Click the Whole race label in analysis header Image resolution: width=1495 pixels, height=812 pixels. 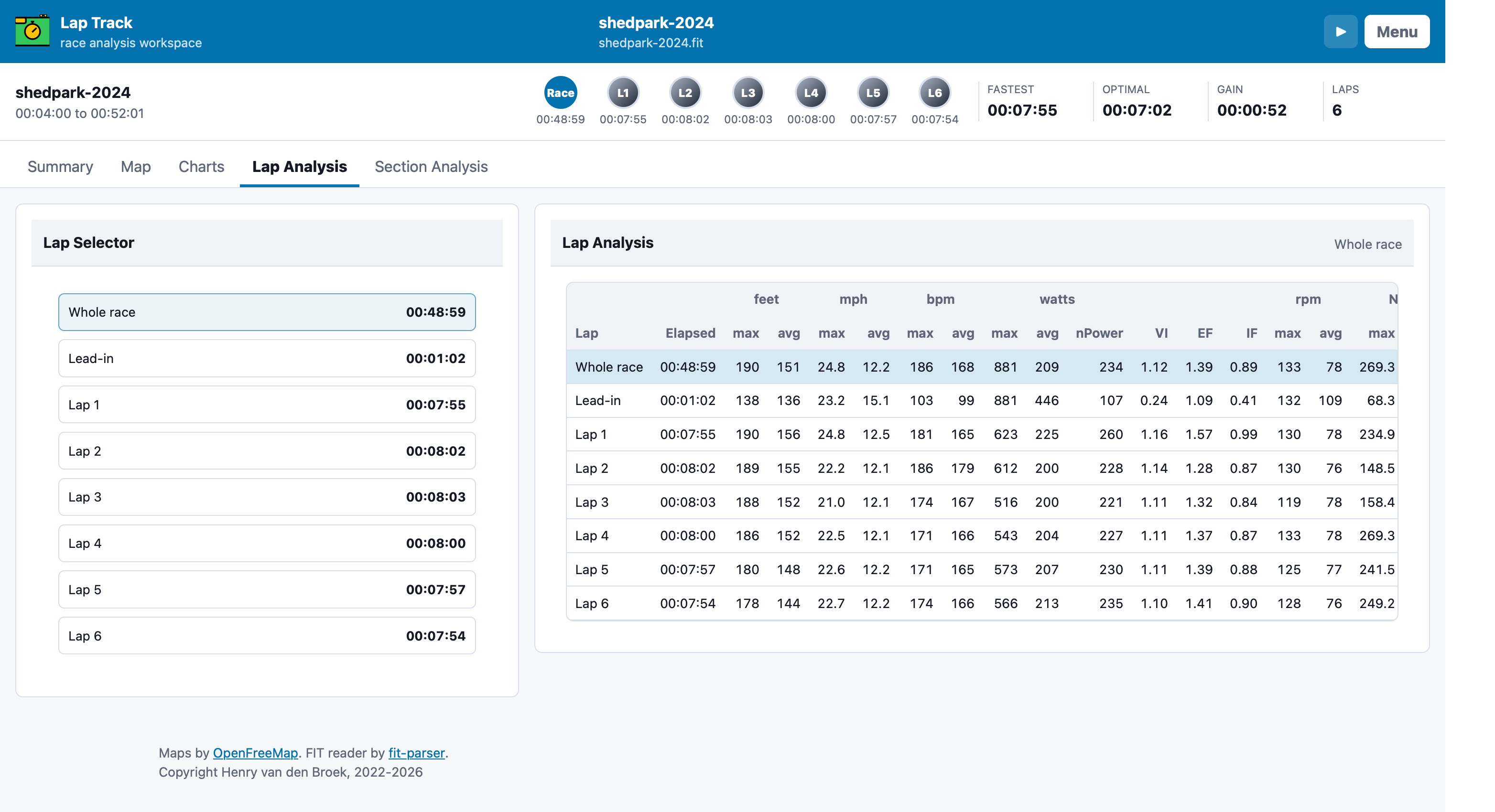point(1367,244)
